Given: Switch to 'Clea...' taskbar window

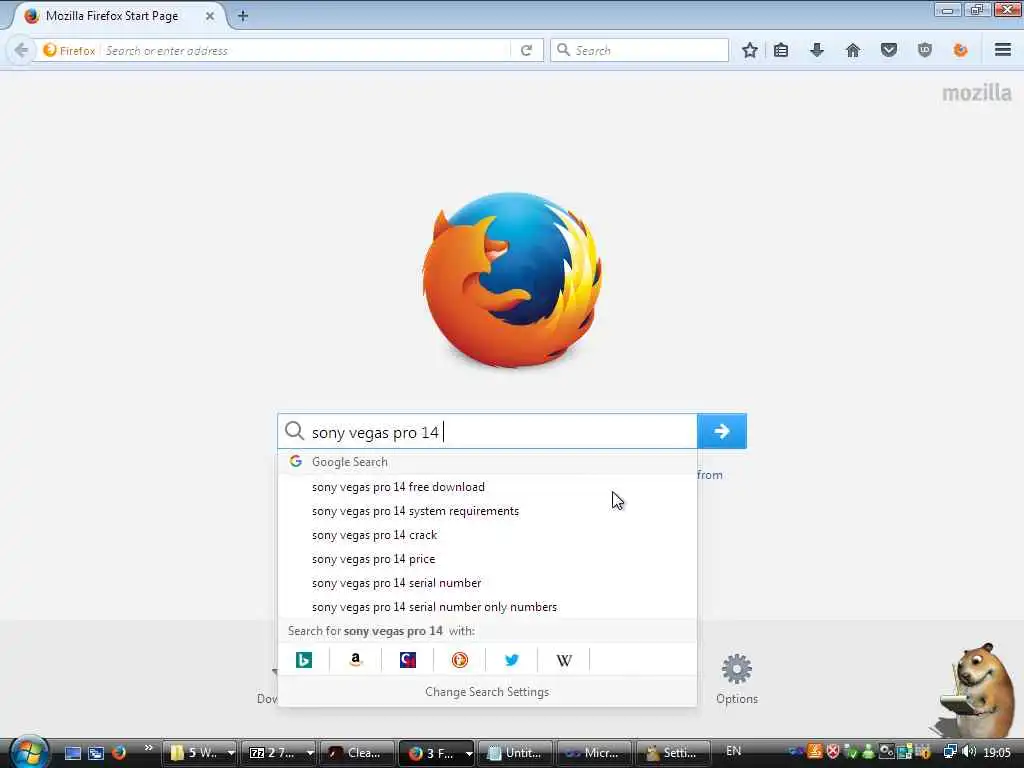Looking at the screenshot, I should [358, 753].
